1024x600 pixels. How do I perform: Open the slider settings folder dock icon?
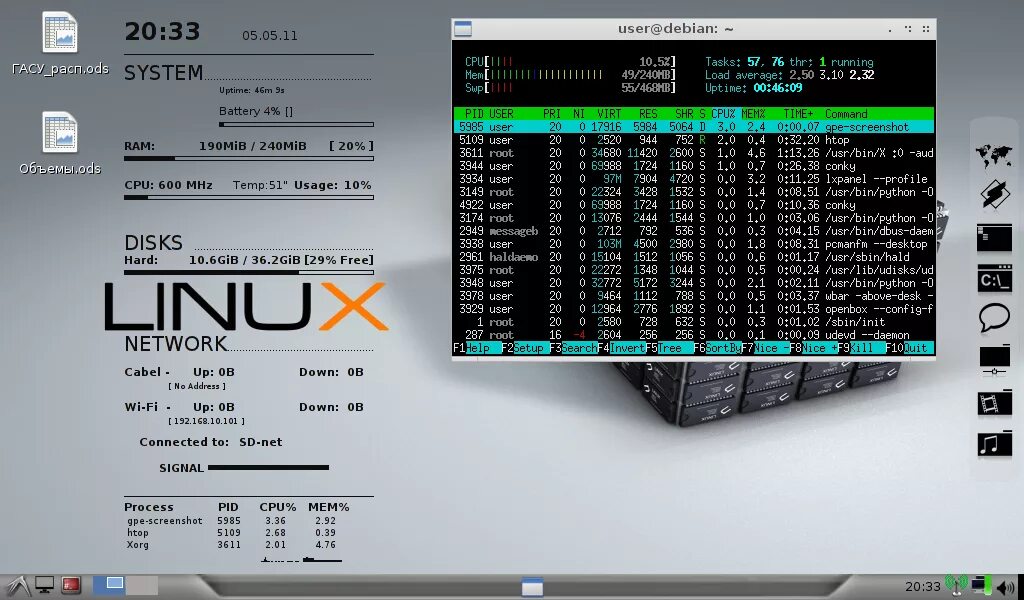pyautogui.click(x=994, y=361)
